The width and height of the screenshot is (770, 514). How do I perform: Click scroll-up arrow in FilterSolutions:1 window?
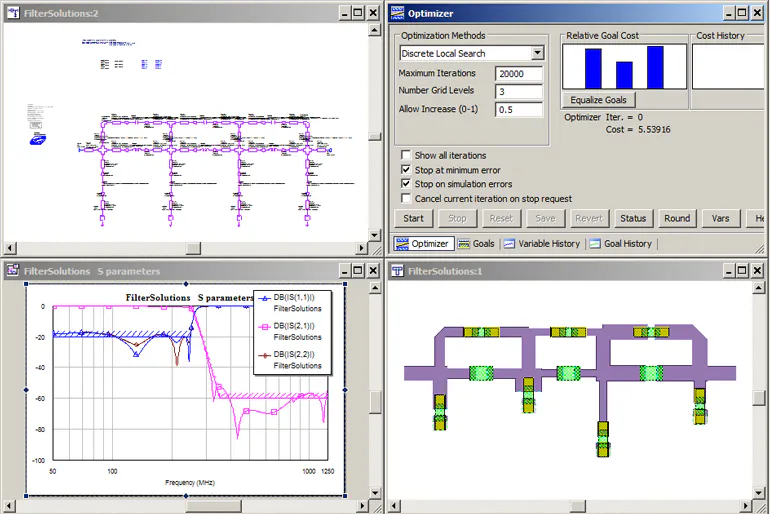point(759,287)
